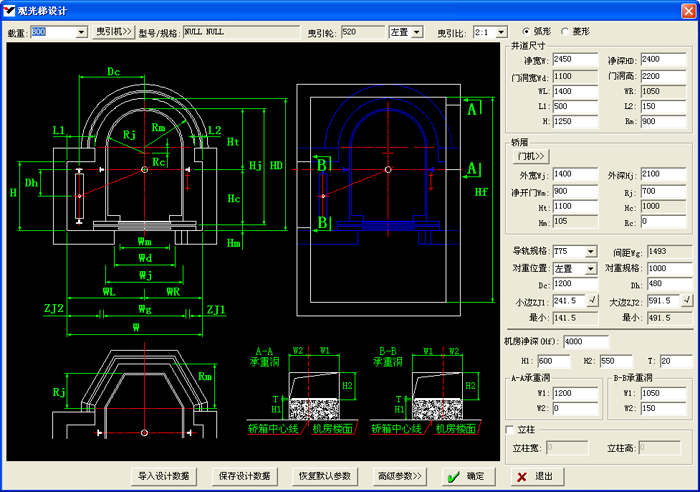Click the 机房净深 input field
Image resolution: width=700 pixels, height=492 pixels.
coord(586,342)
